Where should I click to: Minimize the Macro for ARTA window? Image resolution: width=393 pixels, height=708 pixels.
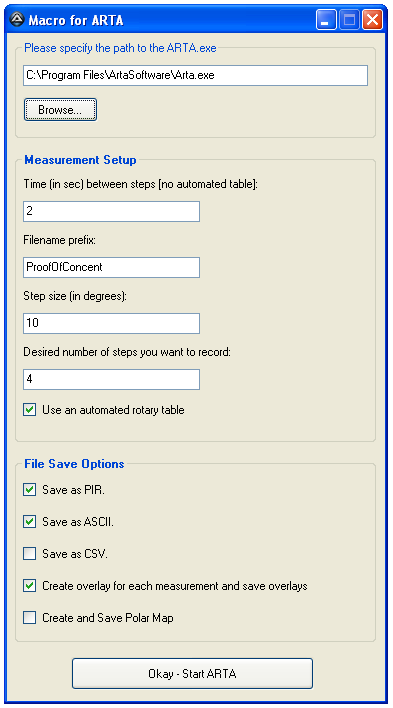(x=326, y=20)
